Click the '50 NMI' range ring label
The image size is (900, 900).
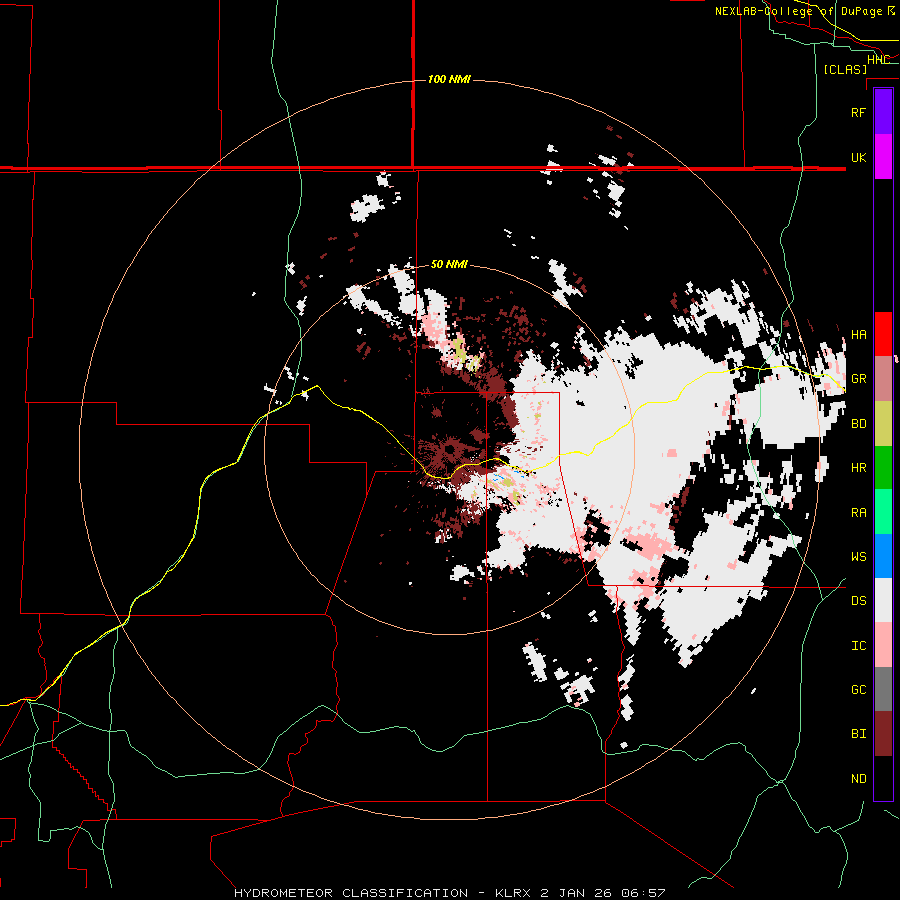coord(449,264)
